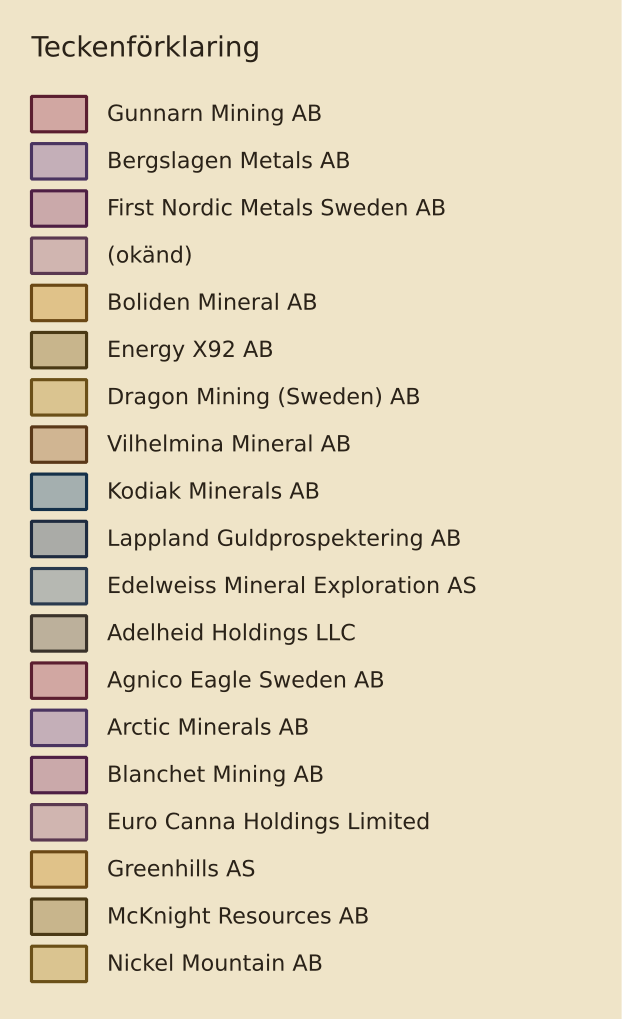Click the Agnico Eagle Sweden AB swatch

tap(59, 680)
